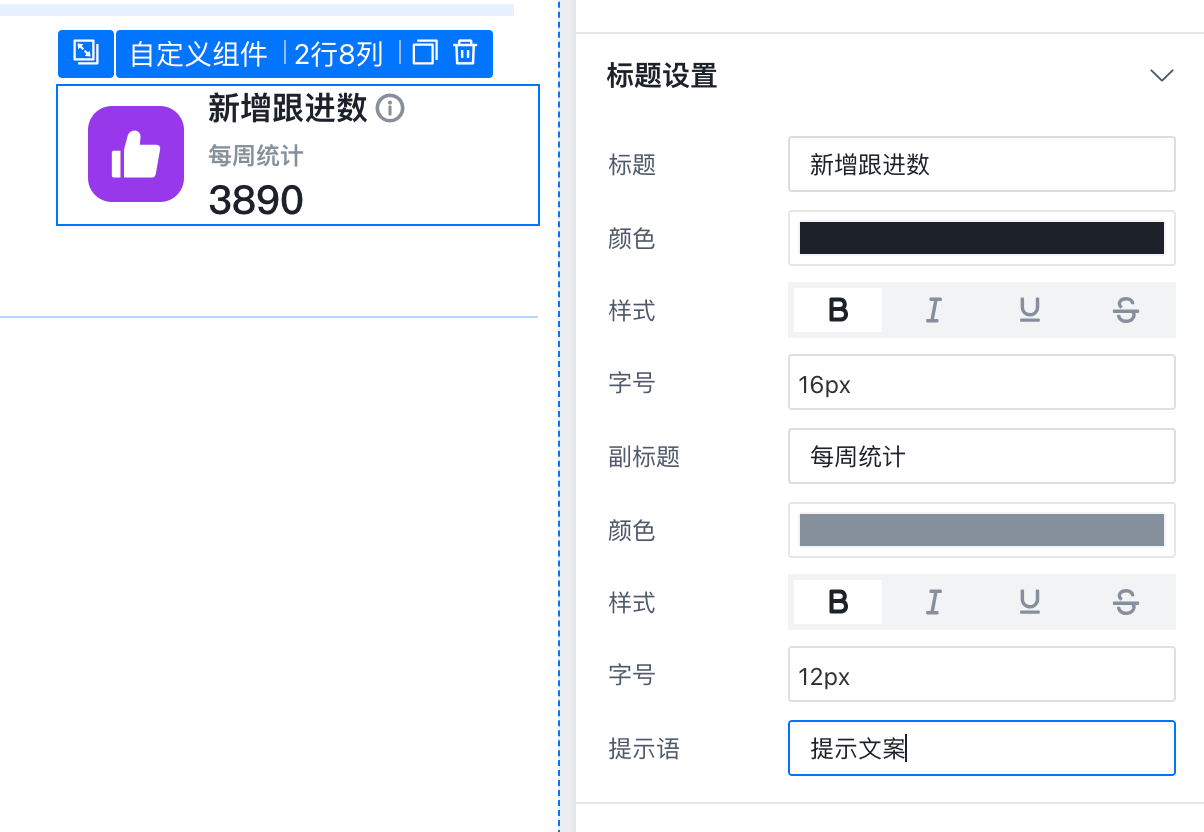This screenshot has width=1204, height=832.
Task: Collapse the 标题设置 section chevron
Action: pos(1161,76)
